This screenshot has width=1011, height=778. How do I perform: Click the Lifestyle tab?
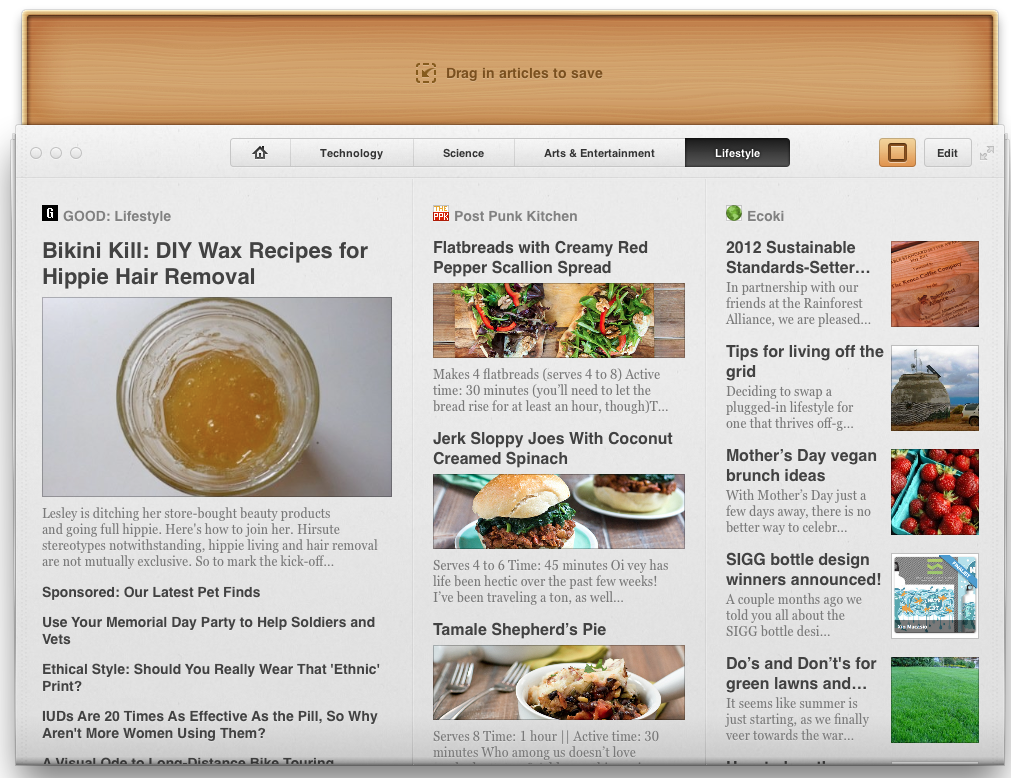tap(737, 153)
